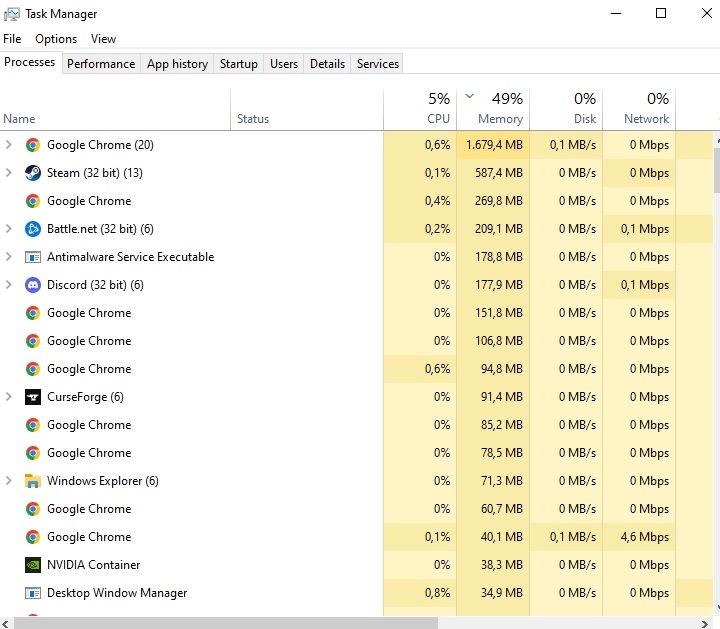Click the Desktop Window Manager icon
The width and height of the screenshot is (720, 629).
(x=33, y=593)
